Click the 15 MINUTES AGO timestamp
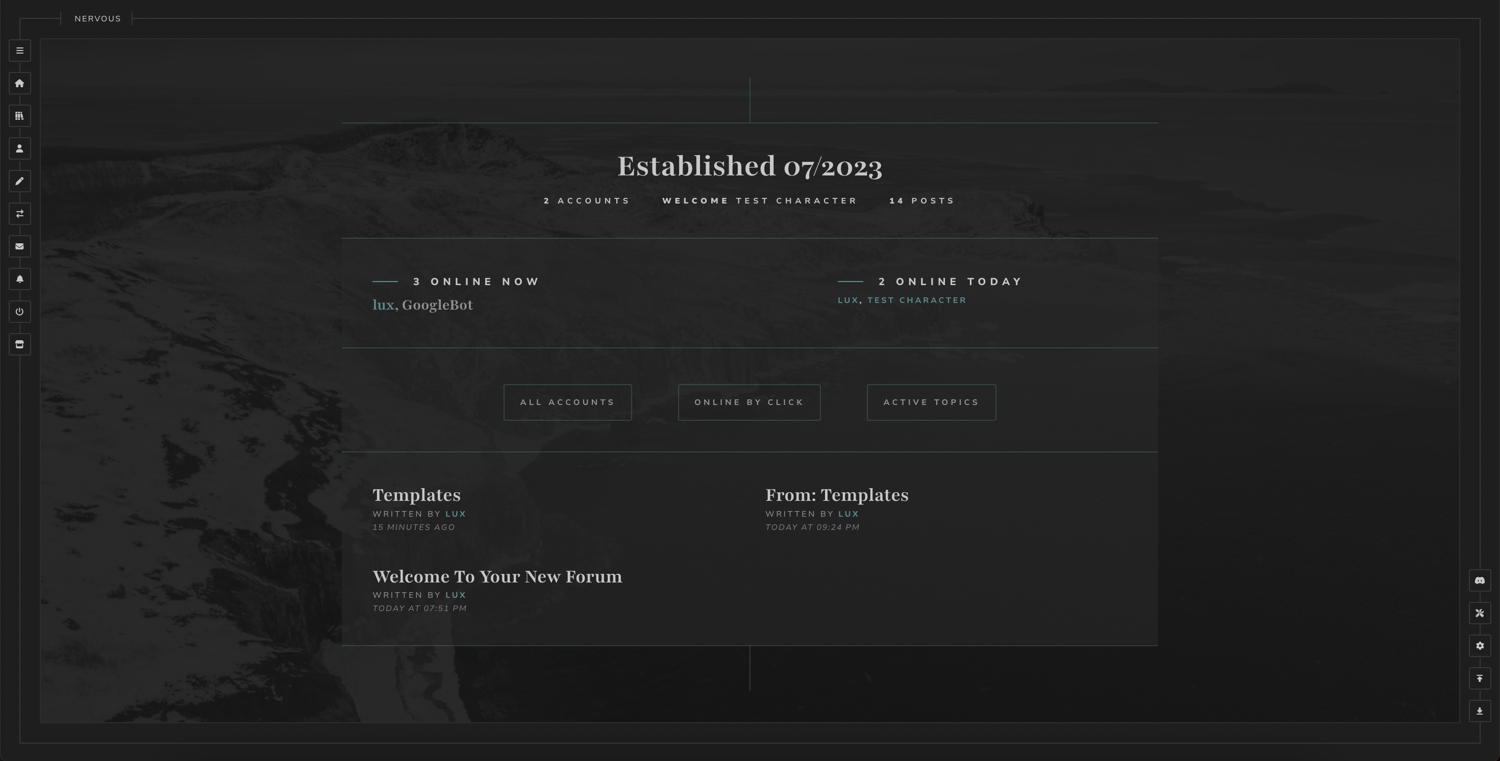Image resolution: width=1500 pixels, height=761 pixels. 414,527
